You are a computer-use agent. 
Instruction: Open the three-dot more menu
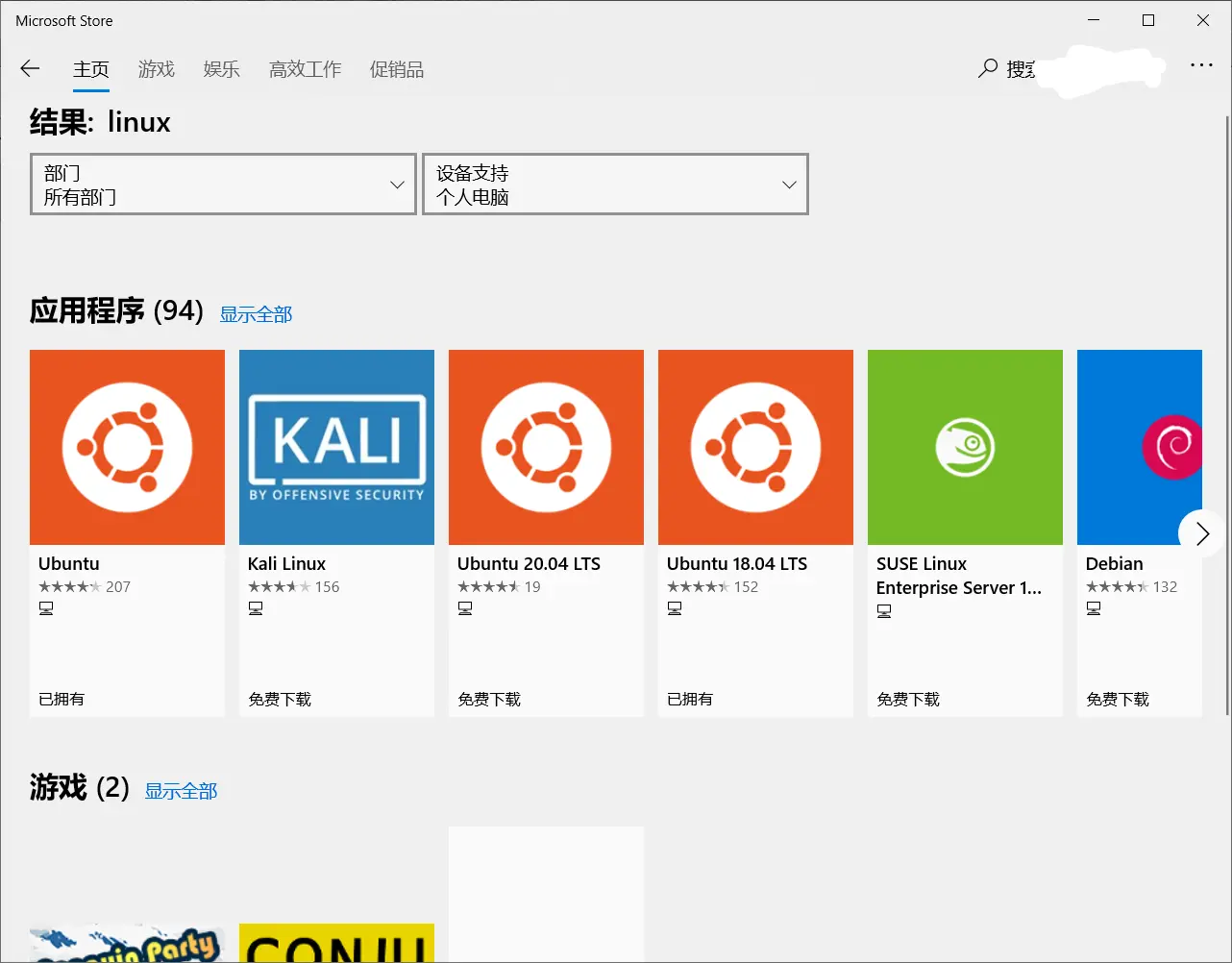pos(1201,65)
